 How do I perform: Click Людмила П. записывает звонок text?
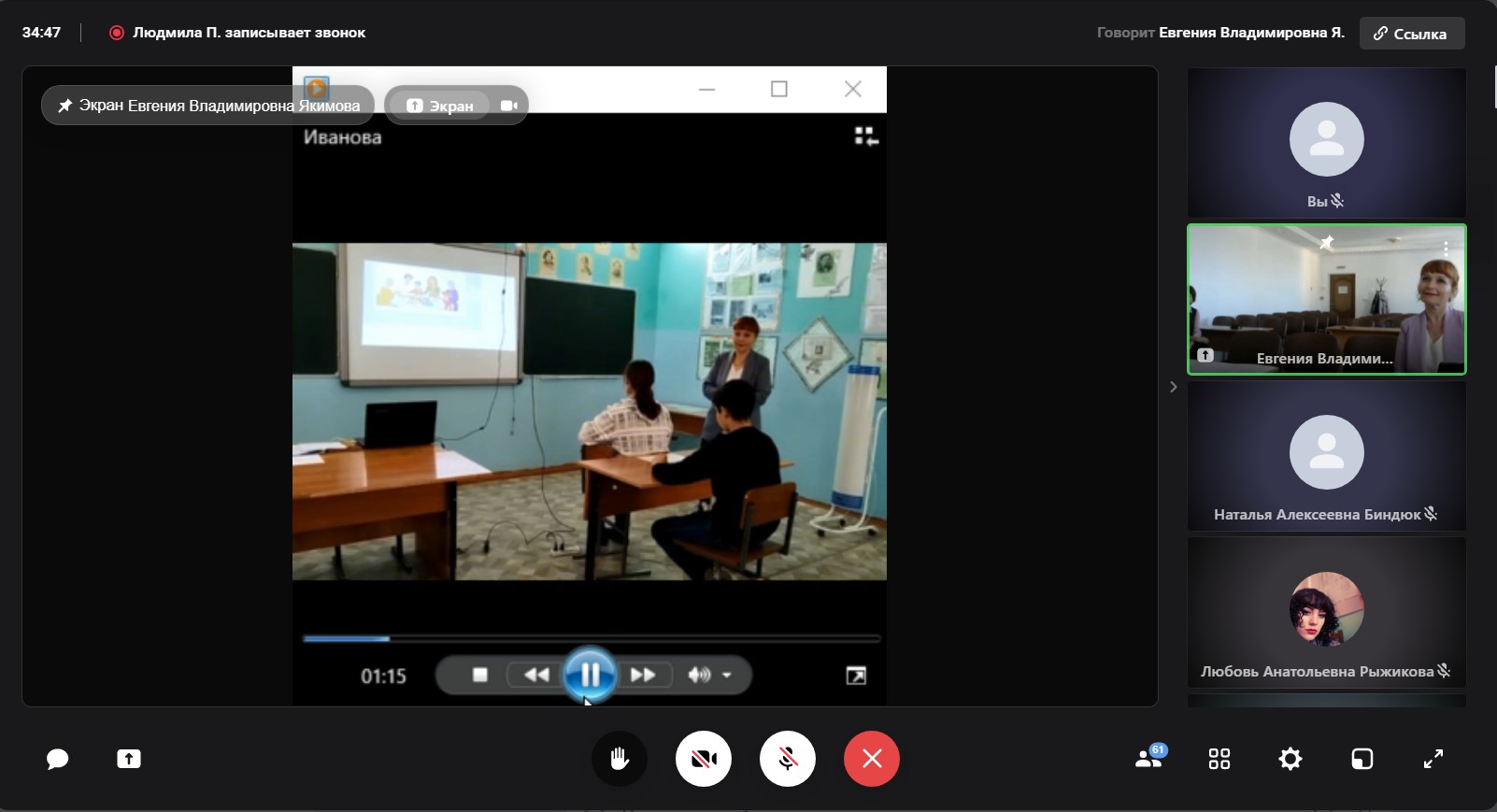tap(249, 33)
